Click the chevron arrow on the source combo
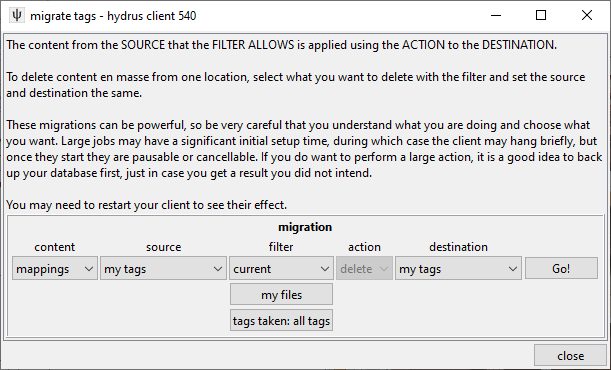611x370 pixels. (x=217, y=269)
